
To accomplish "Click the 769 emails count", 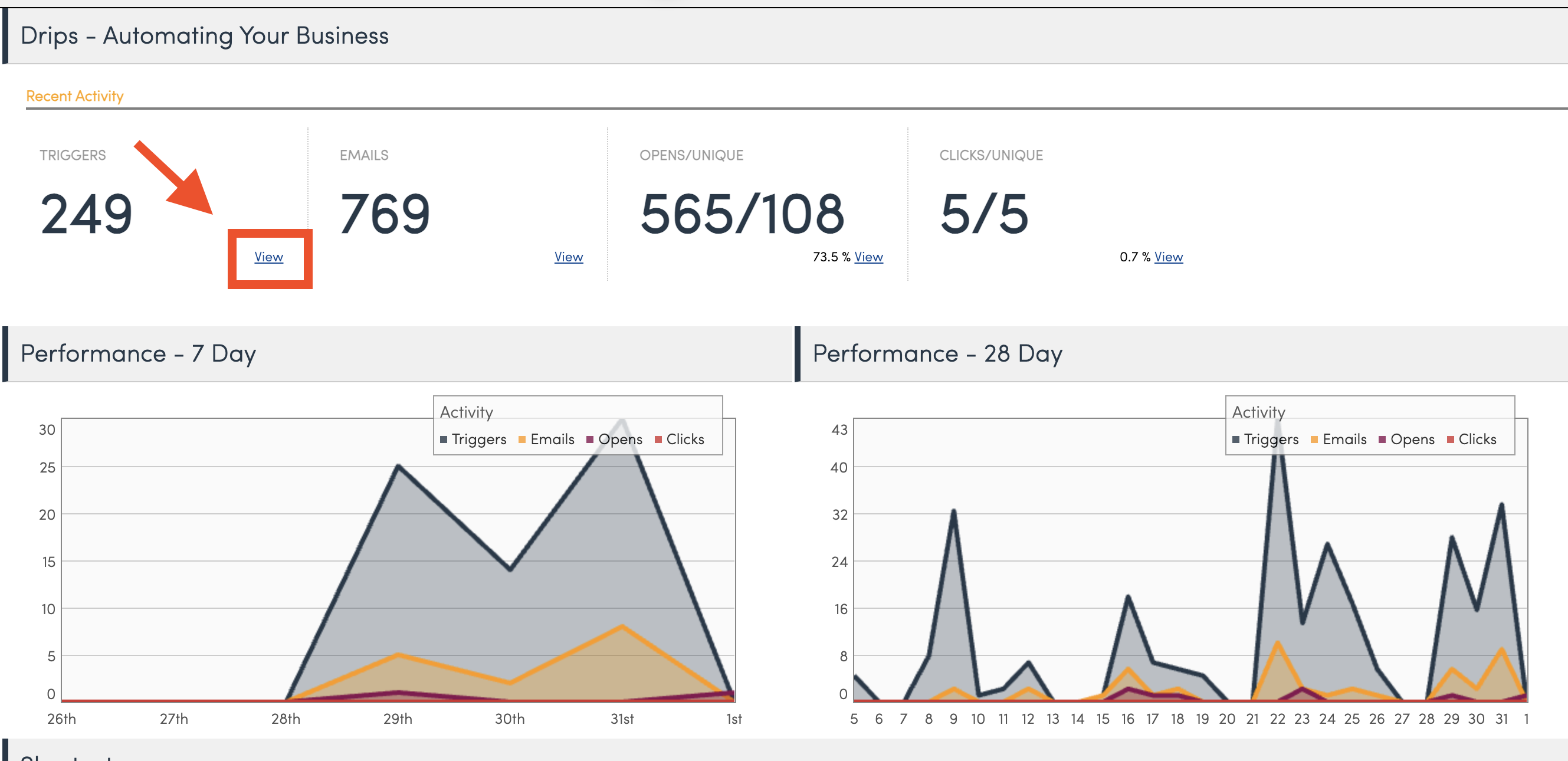I will 385,214.
